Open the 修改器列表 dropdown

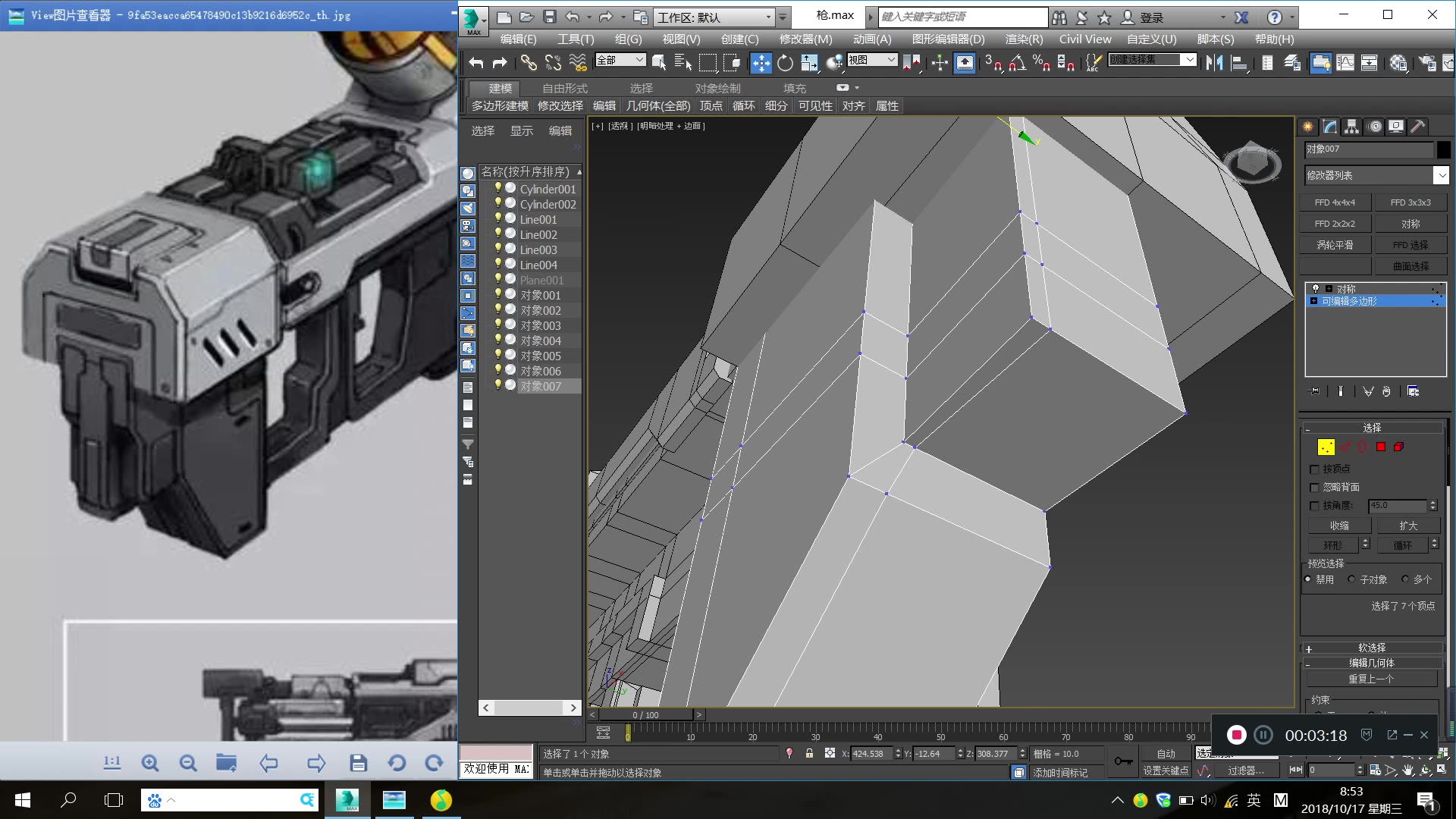[x=1442, y=175]
